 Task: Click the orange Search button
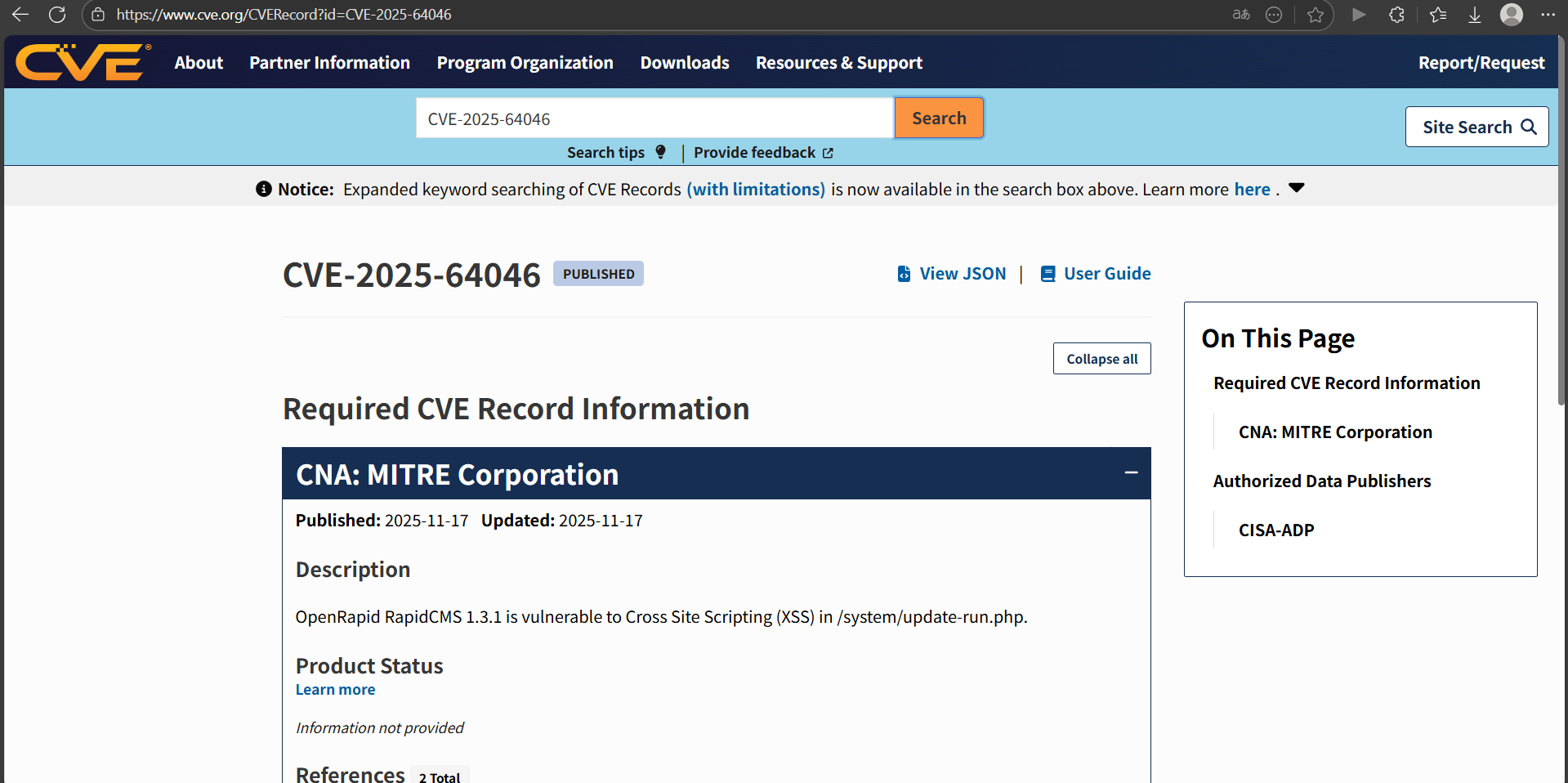coord(938,119)
